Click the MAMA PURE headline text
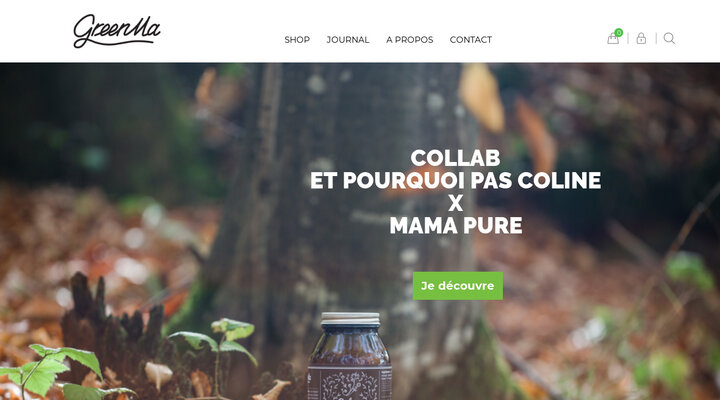 click(456, 225)
